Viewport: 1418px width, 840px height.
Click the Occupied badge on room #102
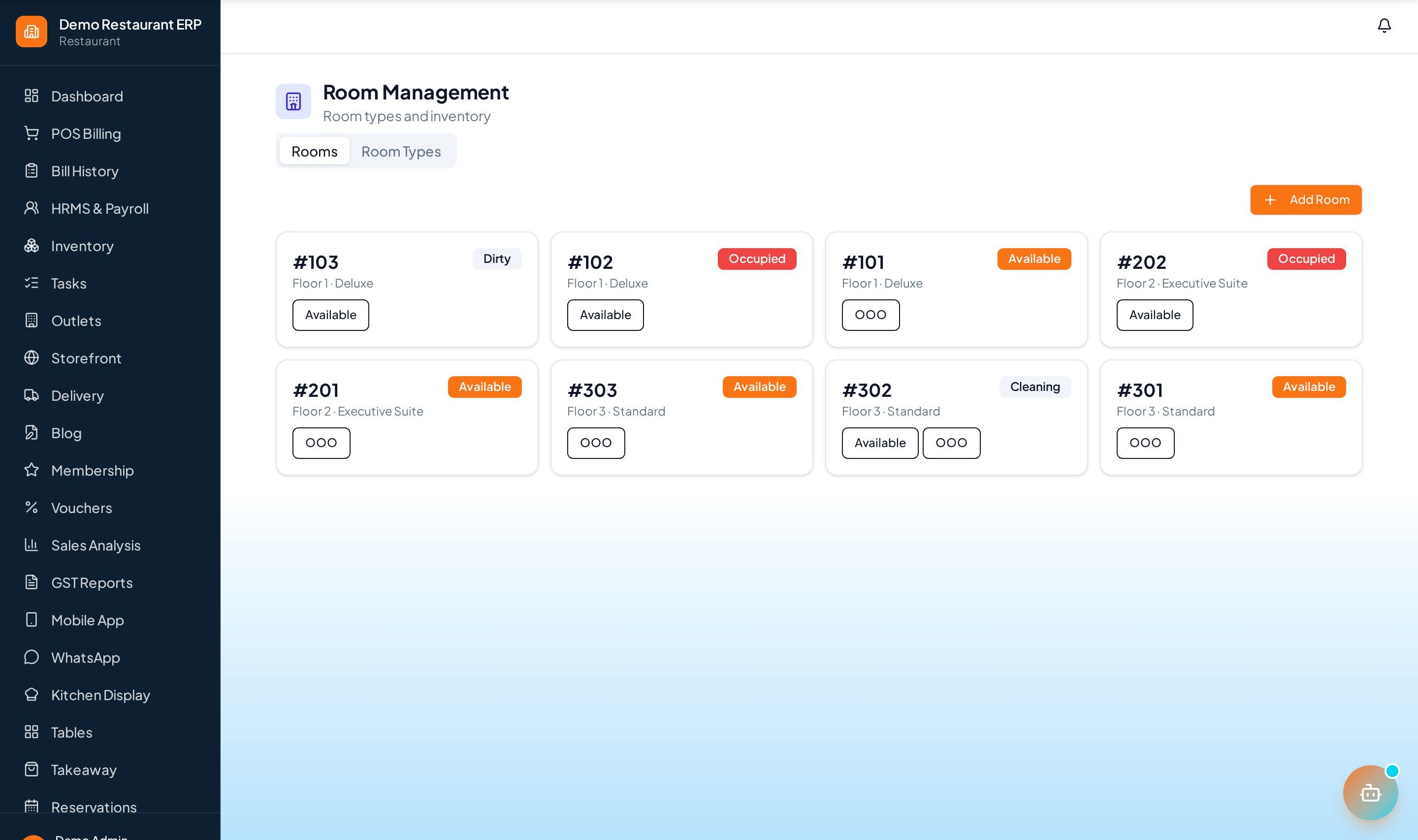pyautogui.click(x=757, y=258)
